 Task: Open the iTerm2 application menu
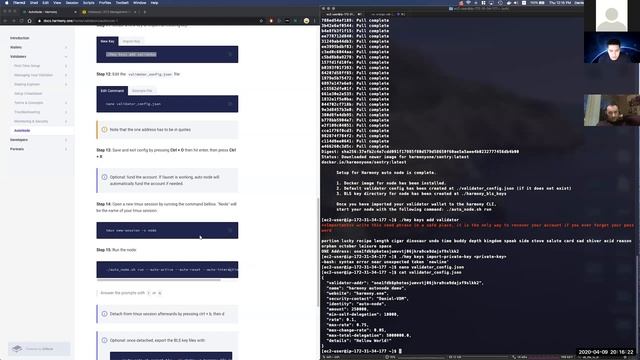tap(19, 2)
